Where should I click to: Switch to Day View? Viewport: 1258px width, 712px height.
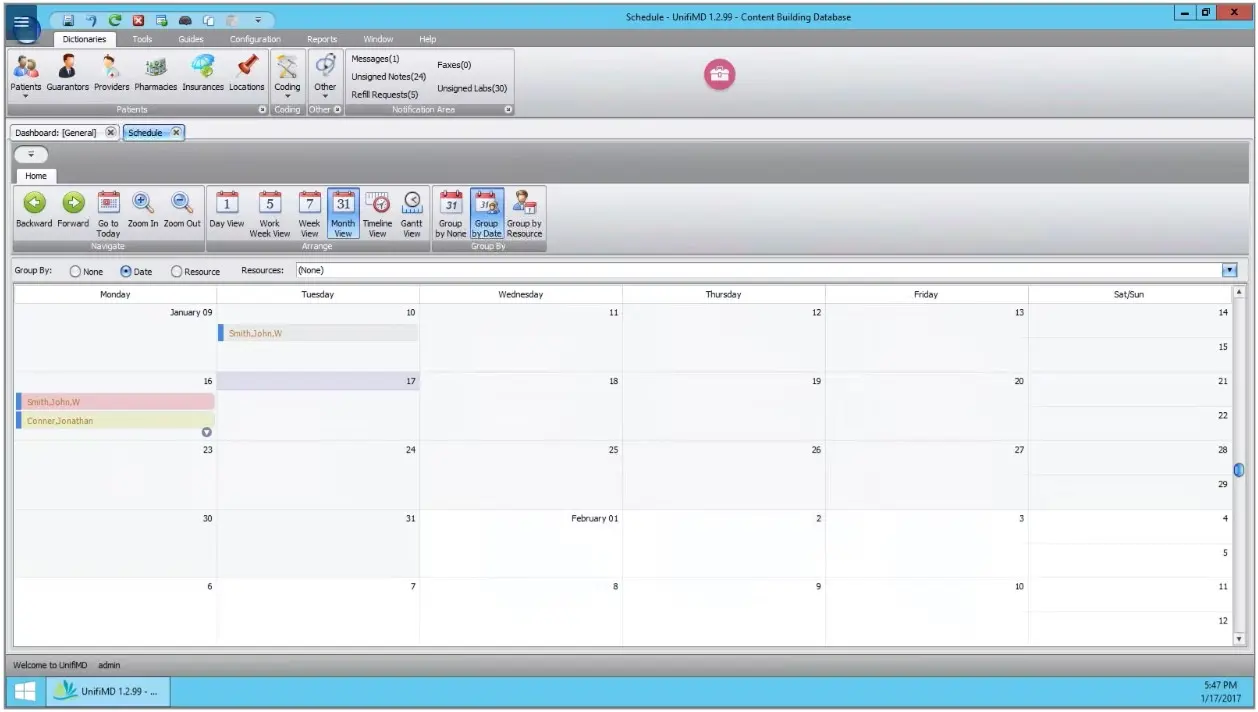coord(226,212)
